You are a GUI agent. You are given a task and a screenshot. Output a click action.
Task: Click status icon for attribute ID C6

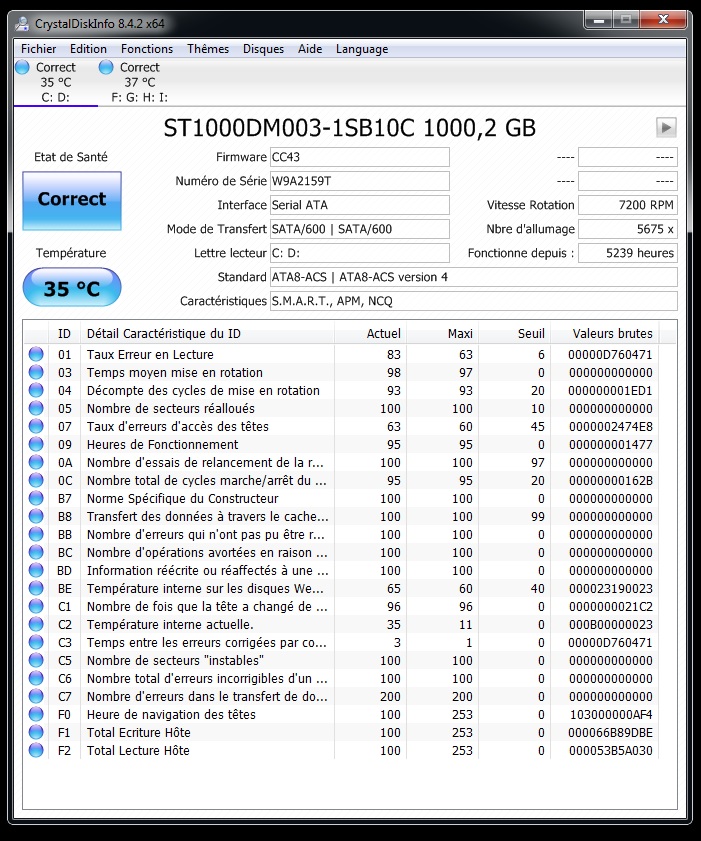pos(36,678)
